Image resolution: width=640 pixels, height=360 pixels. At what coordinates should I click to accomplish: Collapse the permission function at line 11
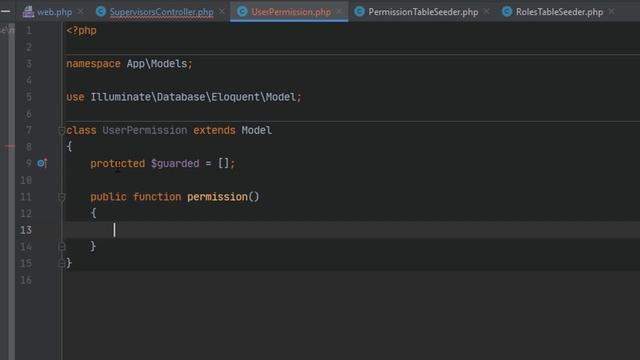tap(62, 197)
